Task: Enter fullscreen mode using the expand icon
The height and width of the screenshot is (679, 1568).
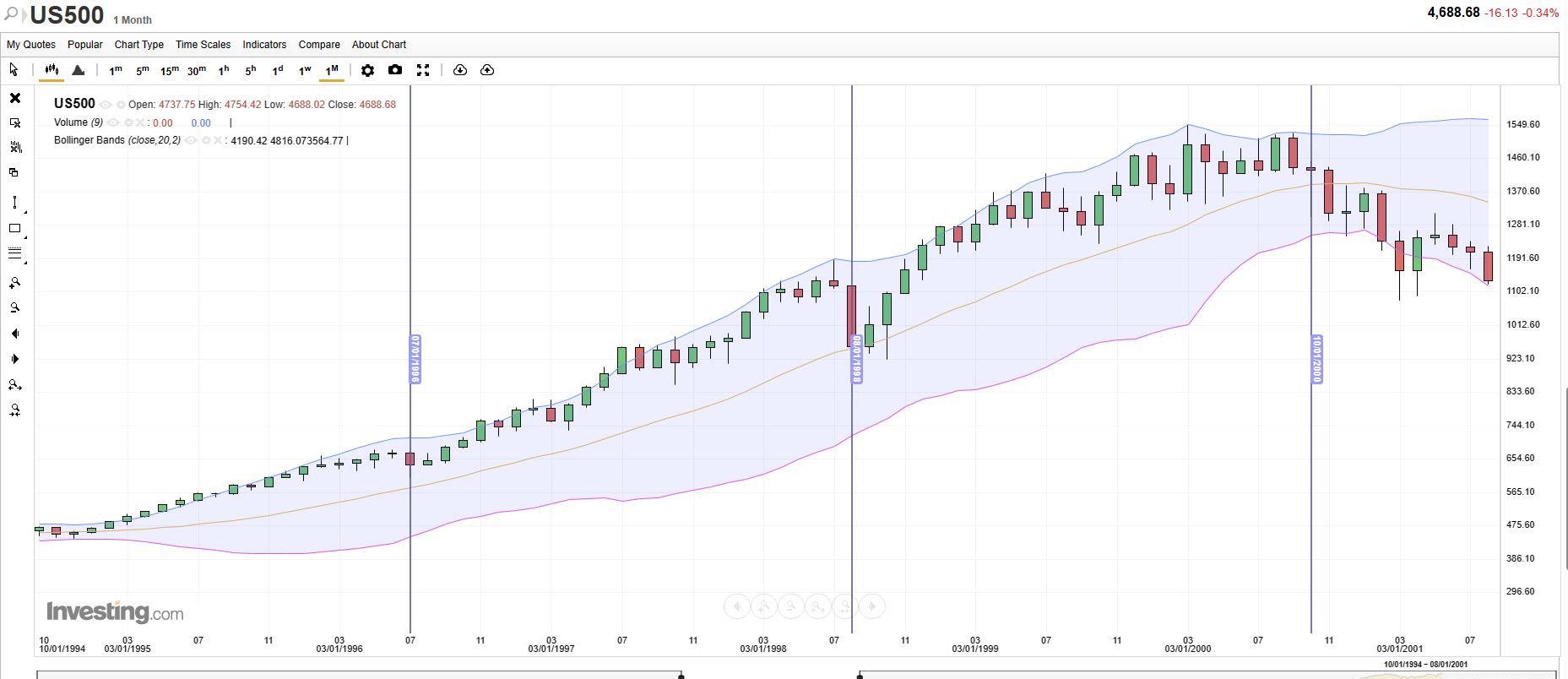Action: click(x=423, y=70)
